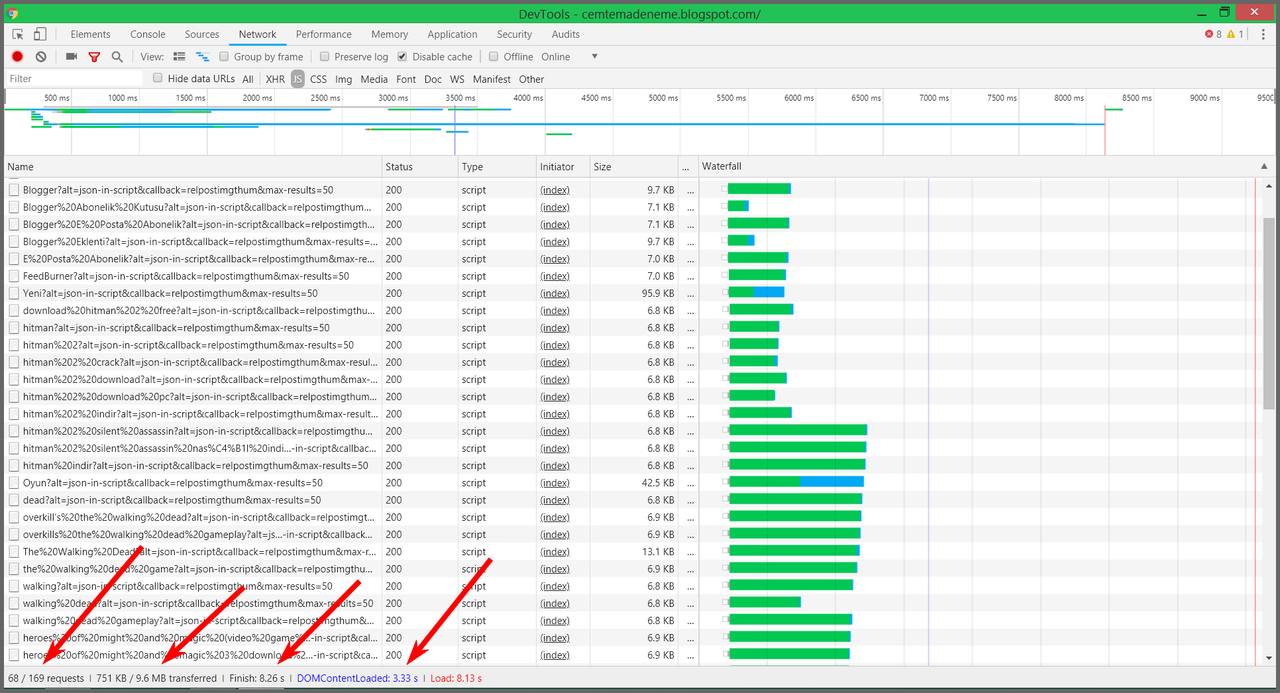This screenshot has width=1280, height=693.
Task: Open the Console tab
Action: coord(148,34)
